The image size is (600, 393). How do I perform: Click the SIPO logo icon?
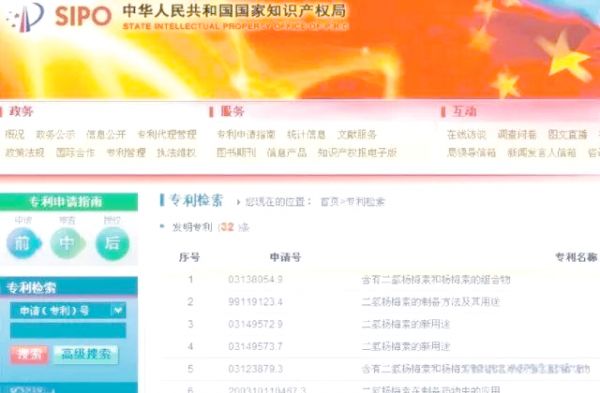tap(26, 17)
